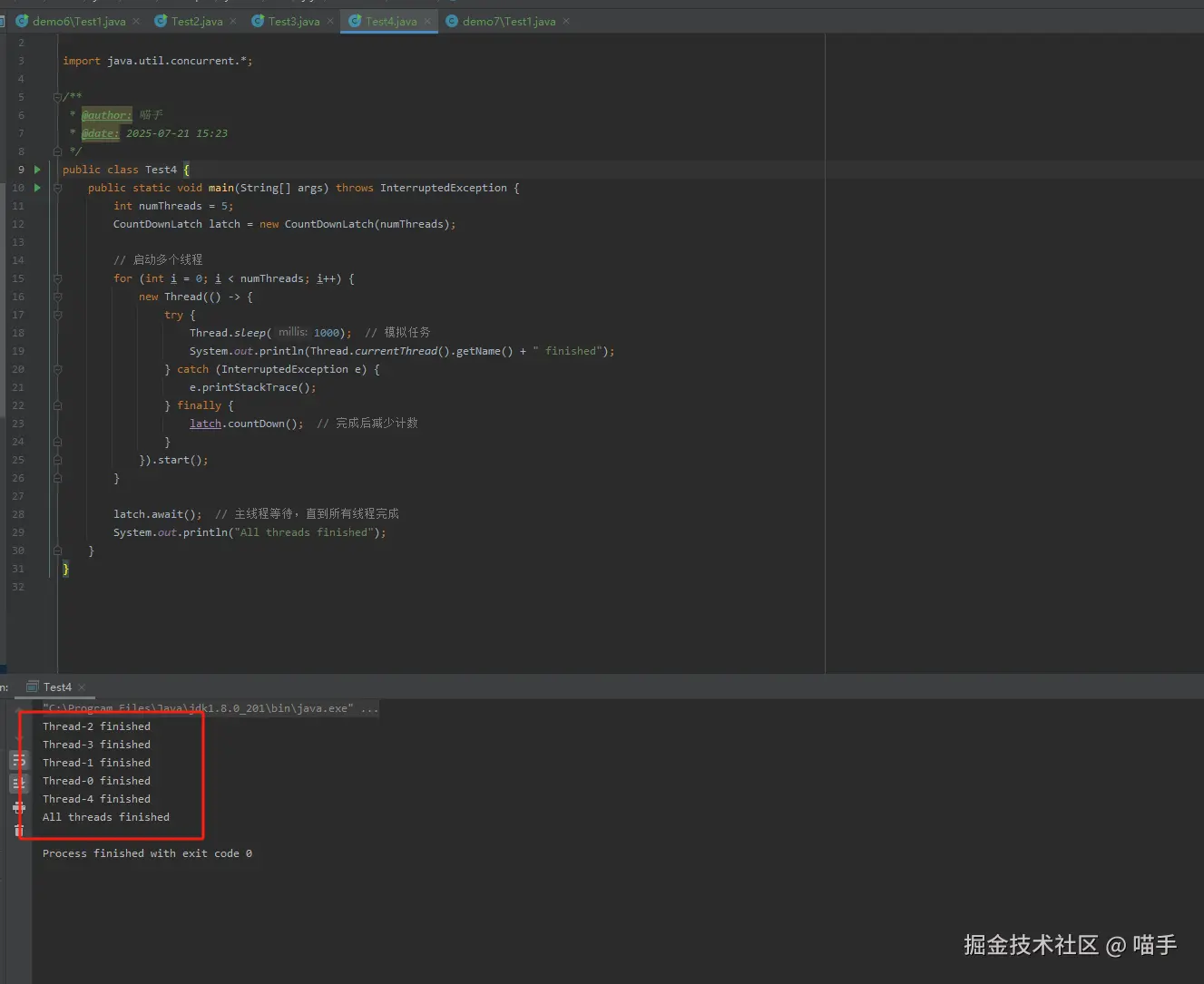This screenshot has height=984, width=1204.
Task: Toggle soft-wrap in the Run console
Action: (x=19, y=760)
